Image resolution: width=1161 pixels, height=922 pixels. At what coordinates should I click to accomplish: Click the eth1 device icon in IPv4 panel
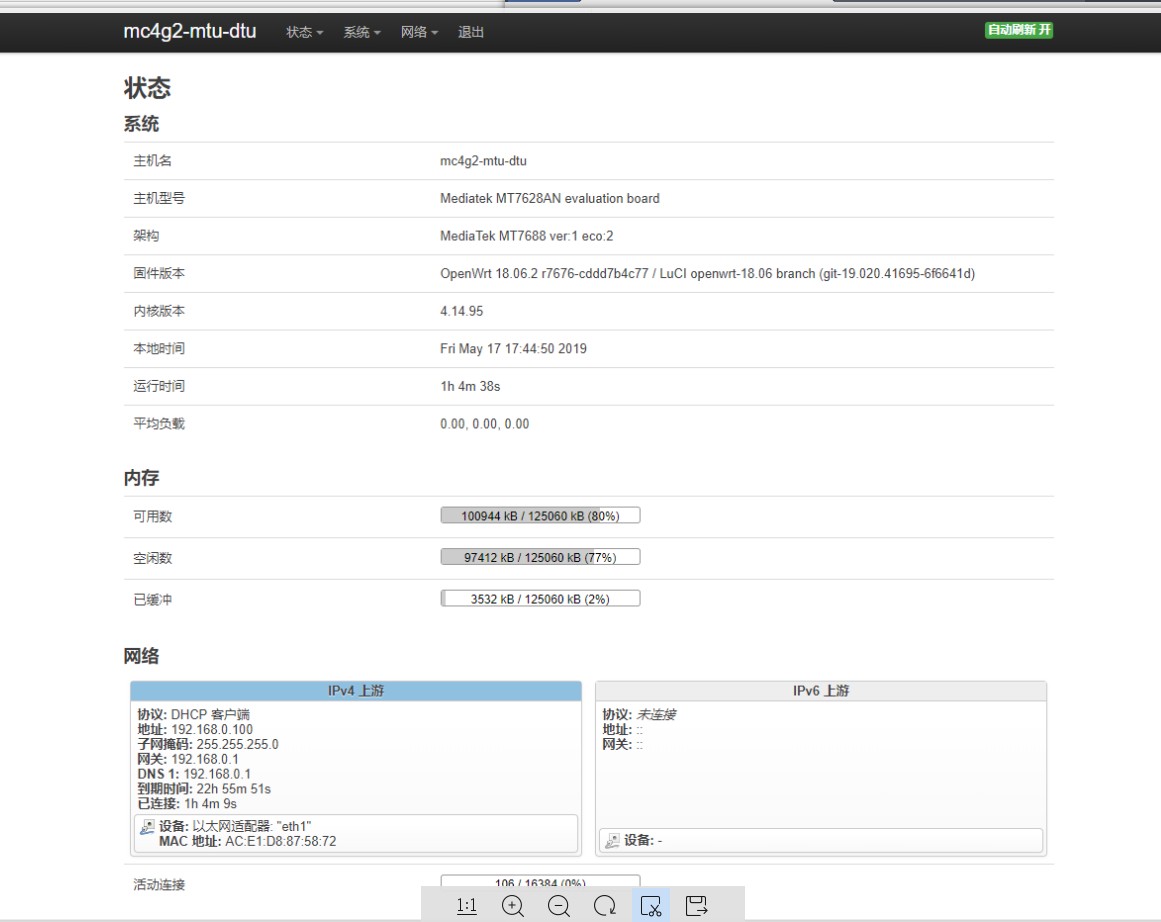[148, 827]
